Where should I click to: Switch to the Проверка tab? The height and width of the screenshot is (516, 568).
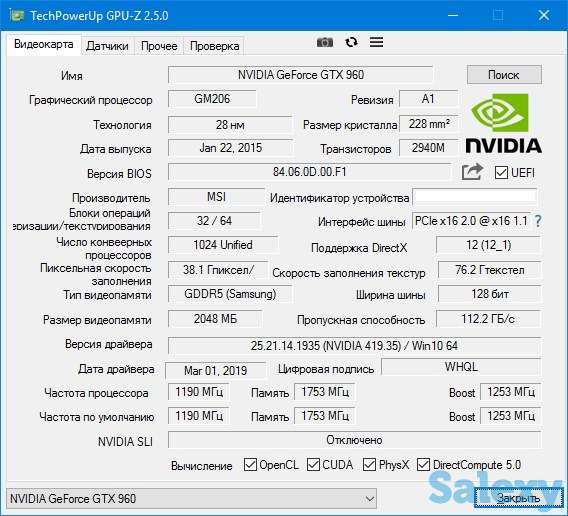pyautogui.click(x=214, y=46)
